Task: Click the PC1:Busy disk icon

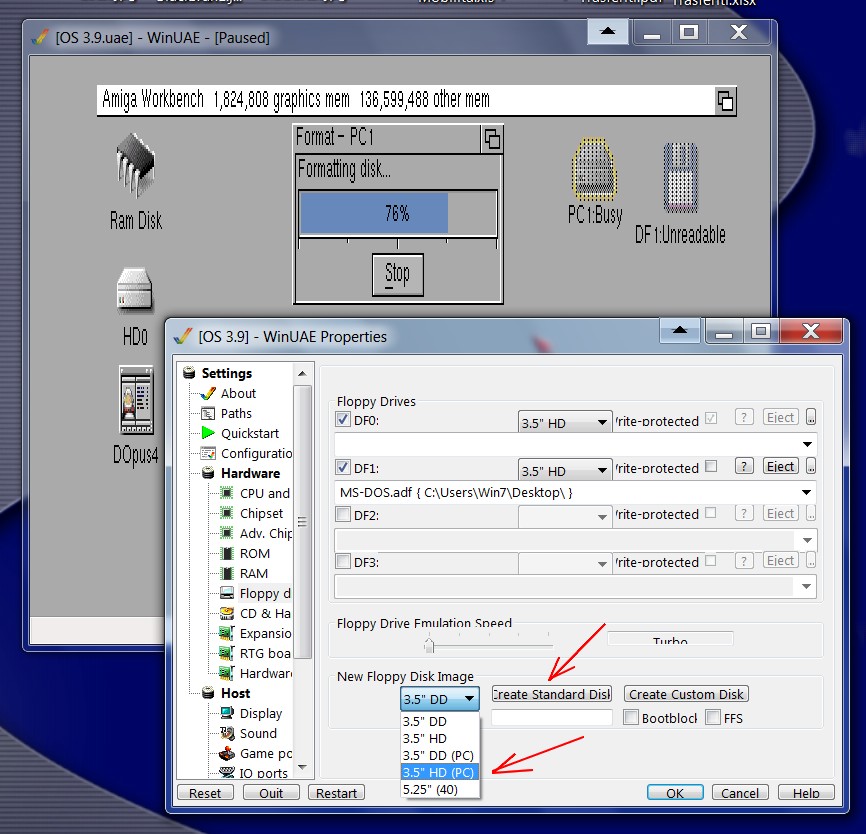Action: [x=594, y=172]
